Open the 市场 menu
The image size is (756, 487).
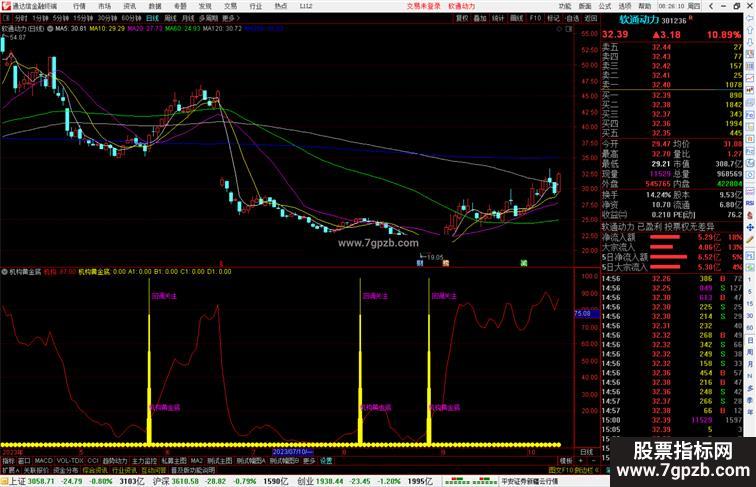click(104, 6)
